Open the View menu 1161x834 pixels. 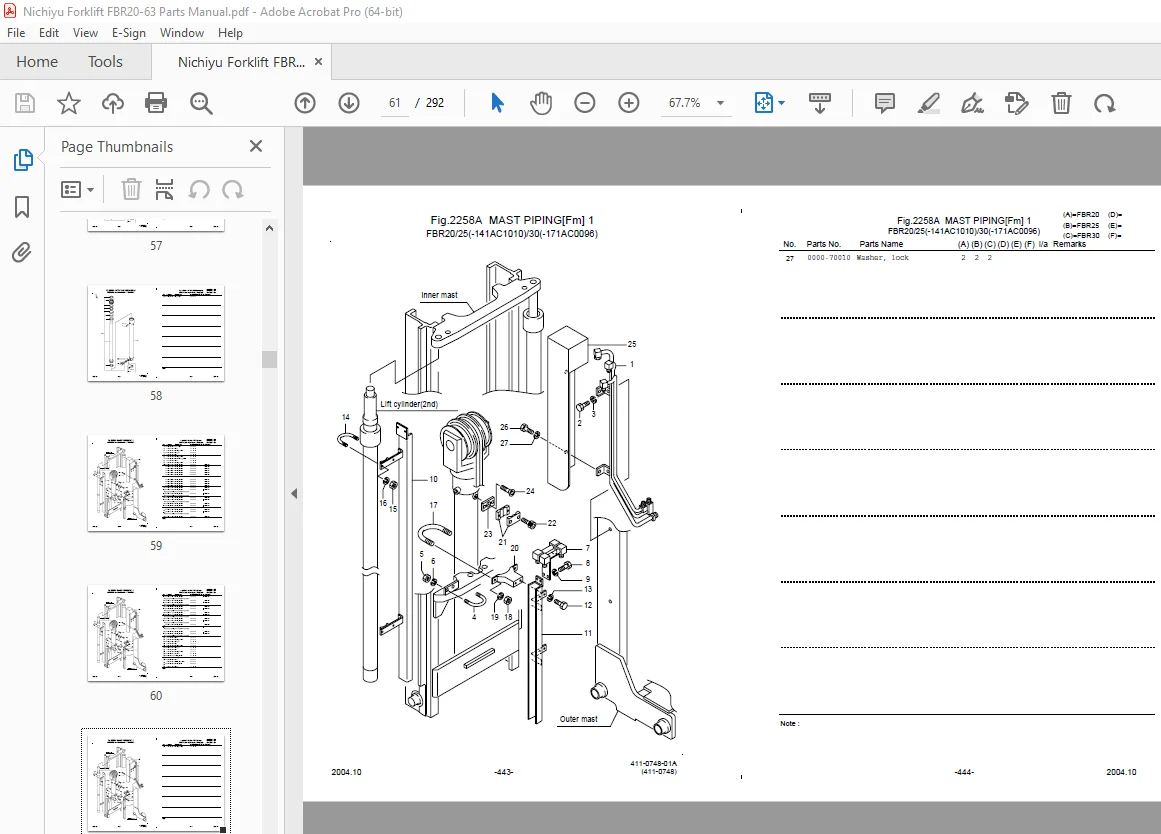coord(85,33)
